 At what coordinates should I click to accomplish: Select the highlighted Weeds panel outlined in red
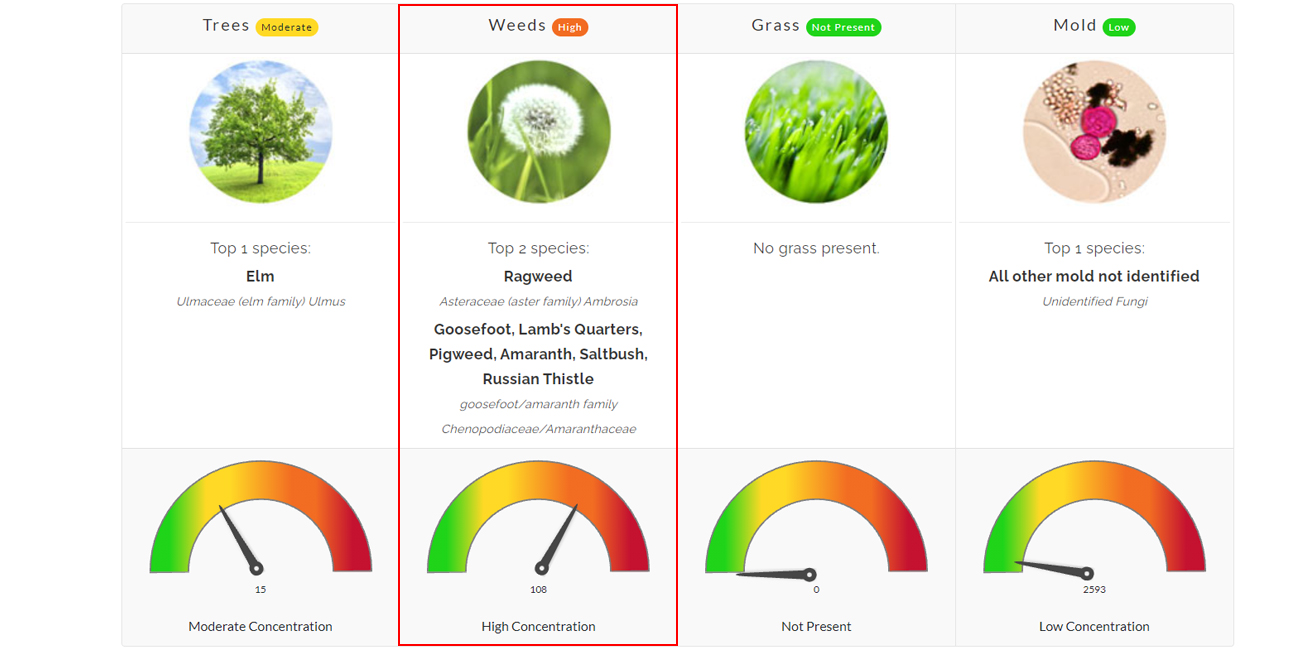[x=538, y=325]
